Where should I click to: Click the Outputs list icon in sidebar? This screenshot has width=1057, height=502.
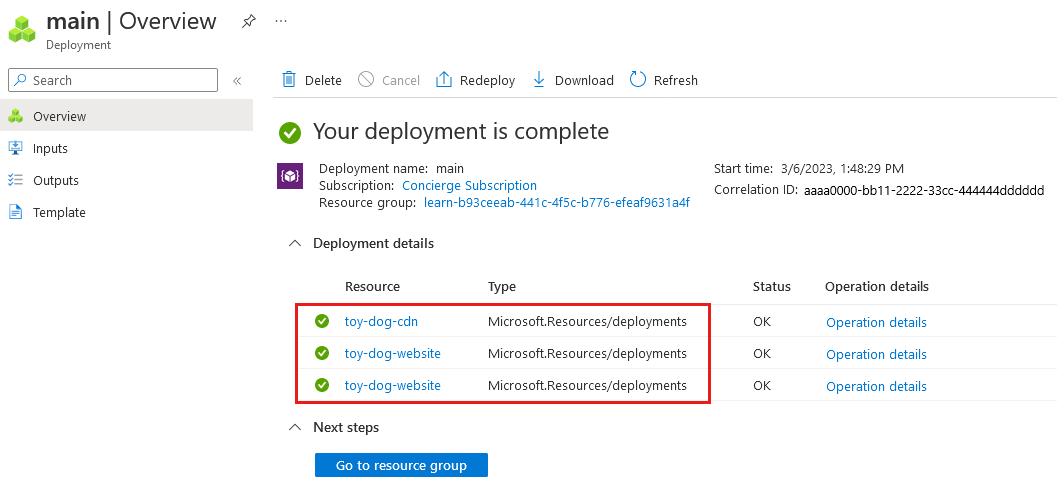point(16,180)
